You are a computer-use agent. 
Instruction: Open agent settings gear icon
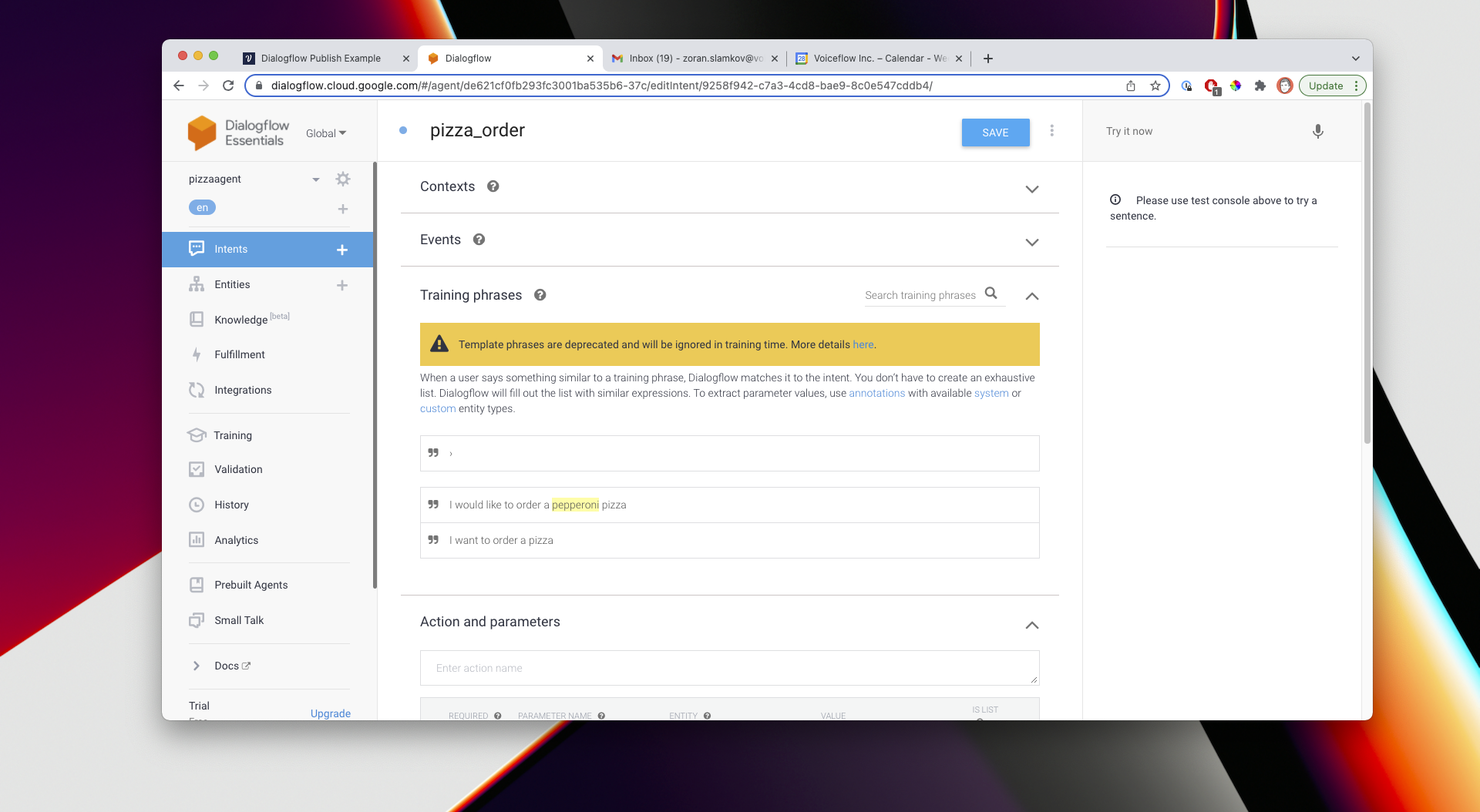[x=343, y=179]
